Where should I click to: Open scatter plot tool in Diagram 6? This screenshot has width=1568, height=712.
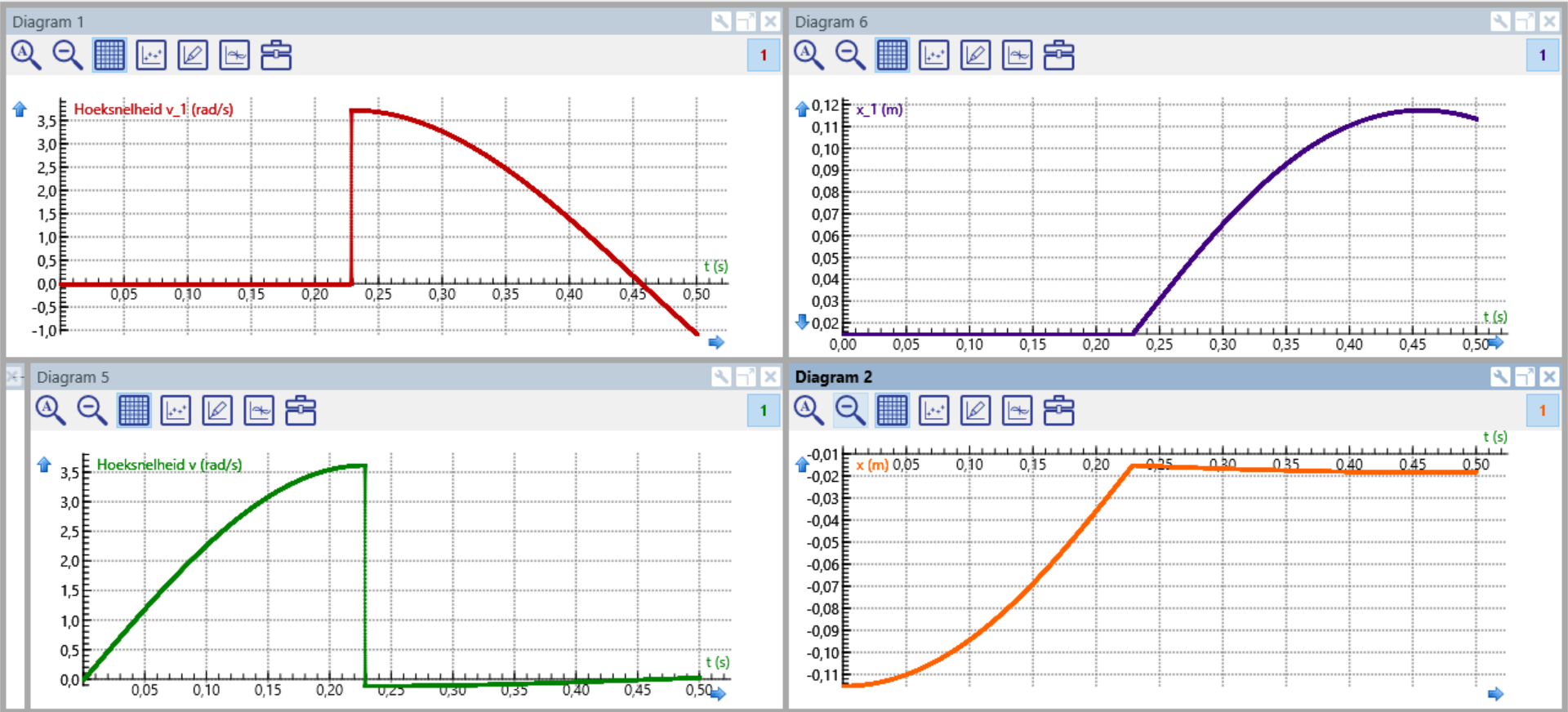(x=933, y=56)
